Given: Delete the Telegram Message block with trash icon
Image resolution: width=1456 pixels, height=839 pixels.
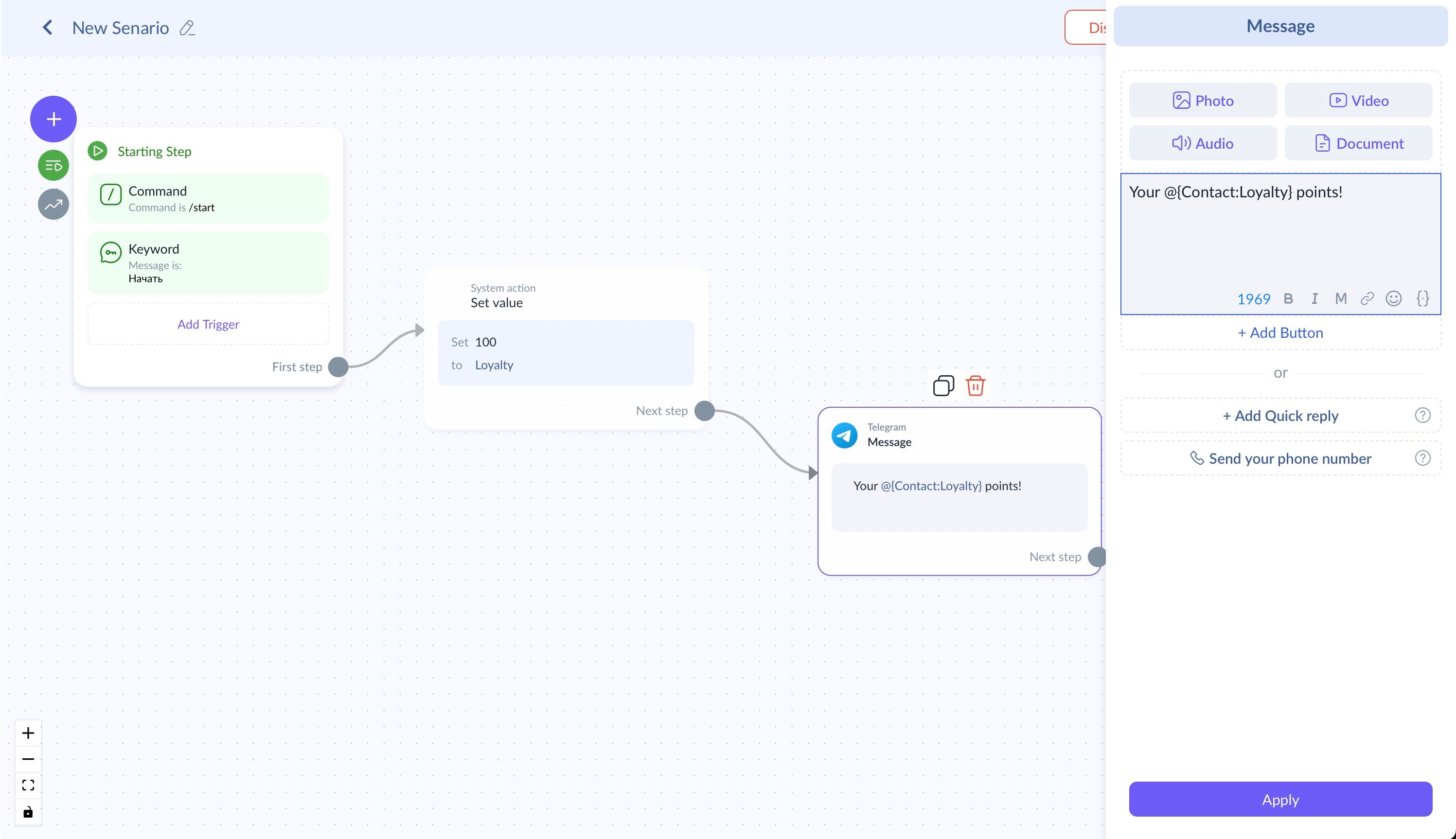Looking at the screenshot, I should point(975,385).
